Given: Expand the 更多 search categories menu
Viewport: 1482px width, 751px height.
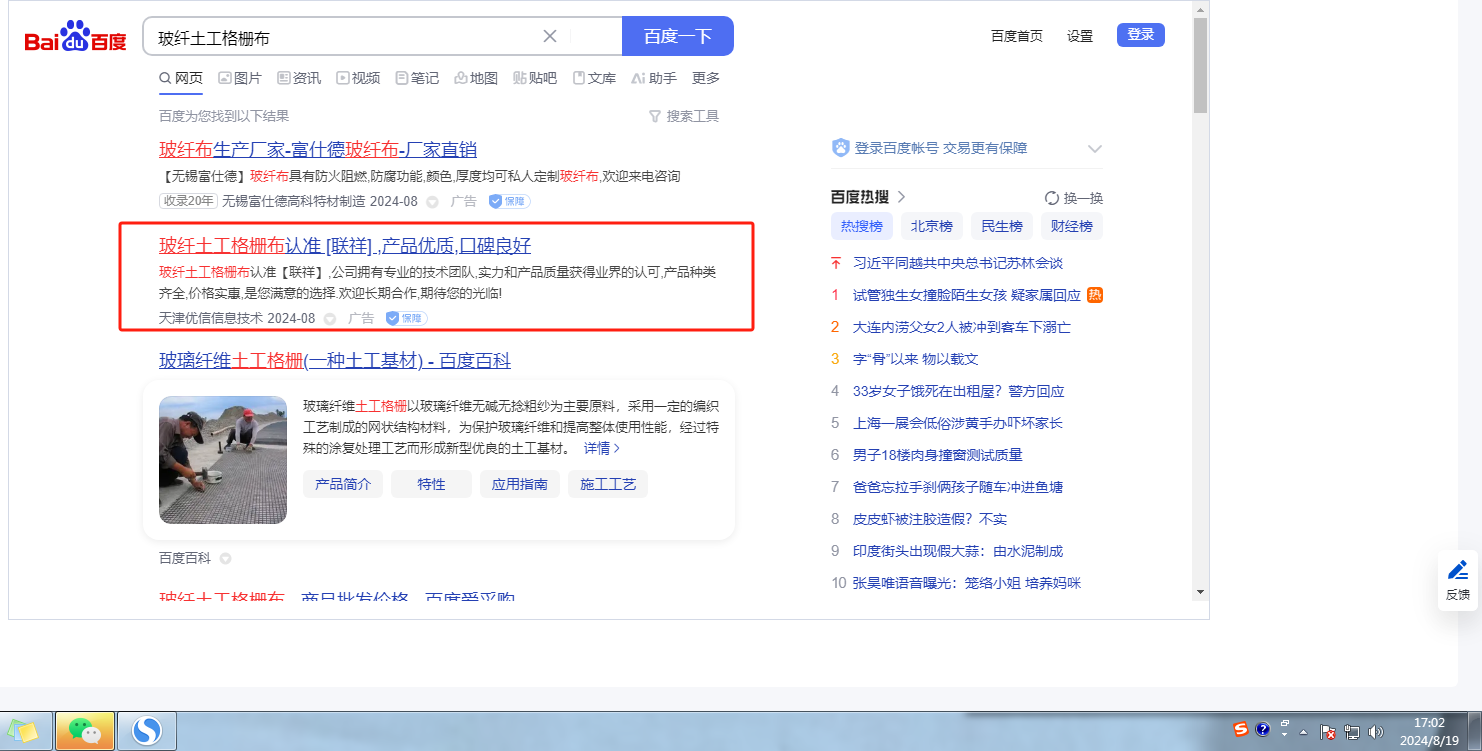Looking at the screenshot, I should tap(706, 78).
